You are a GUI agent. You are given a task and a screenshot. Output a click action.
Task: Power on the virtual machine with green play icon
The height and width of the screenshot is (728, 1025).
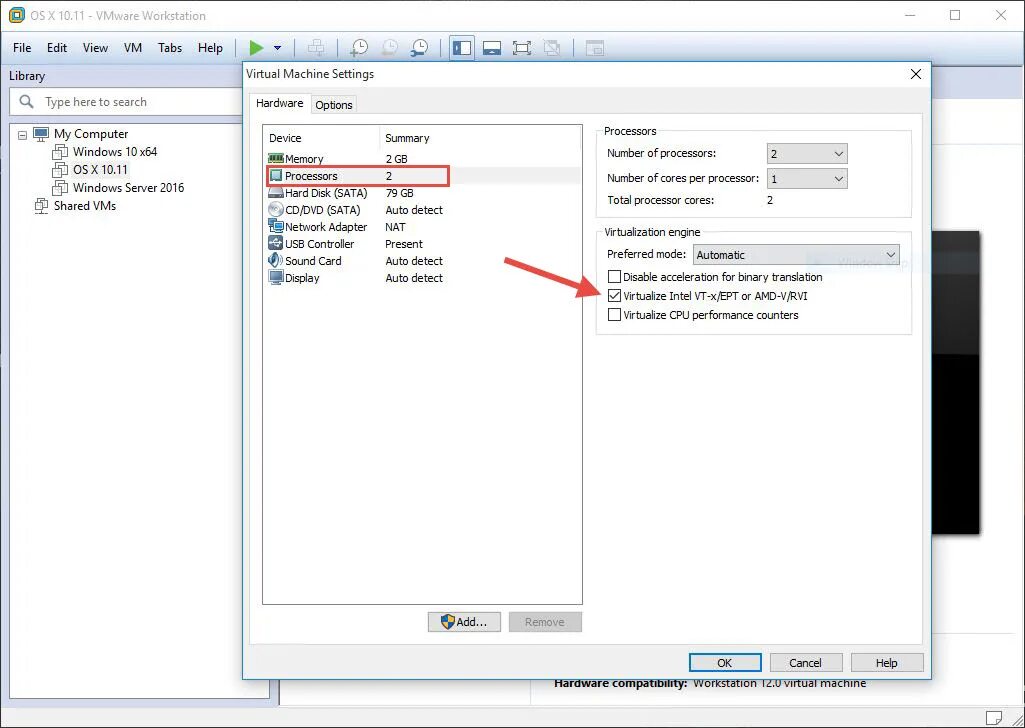(x=258, y=47)
